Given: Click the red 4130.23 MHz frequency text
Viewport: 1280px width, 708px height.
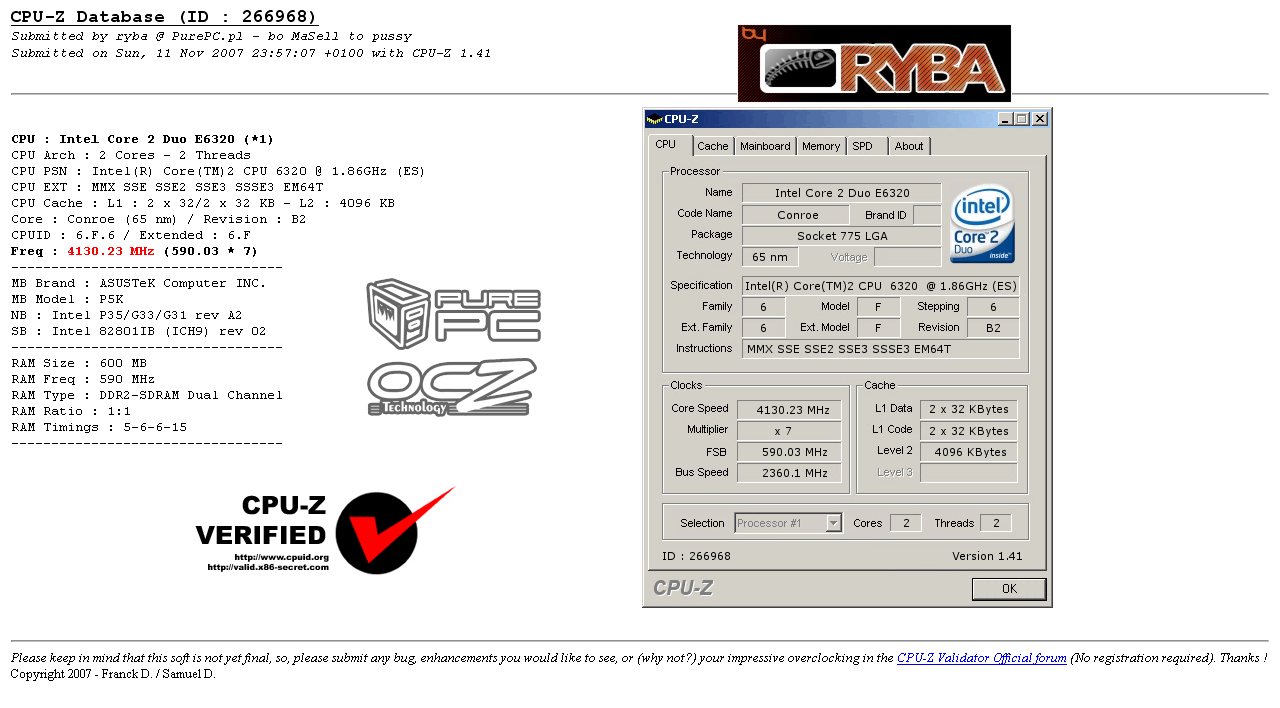Looking at the screenshot, I should 111,251.
